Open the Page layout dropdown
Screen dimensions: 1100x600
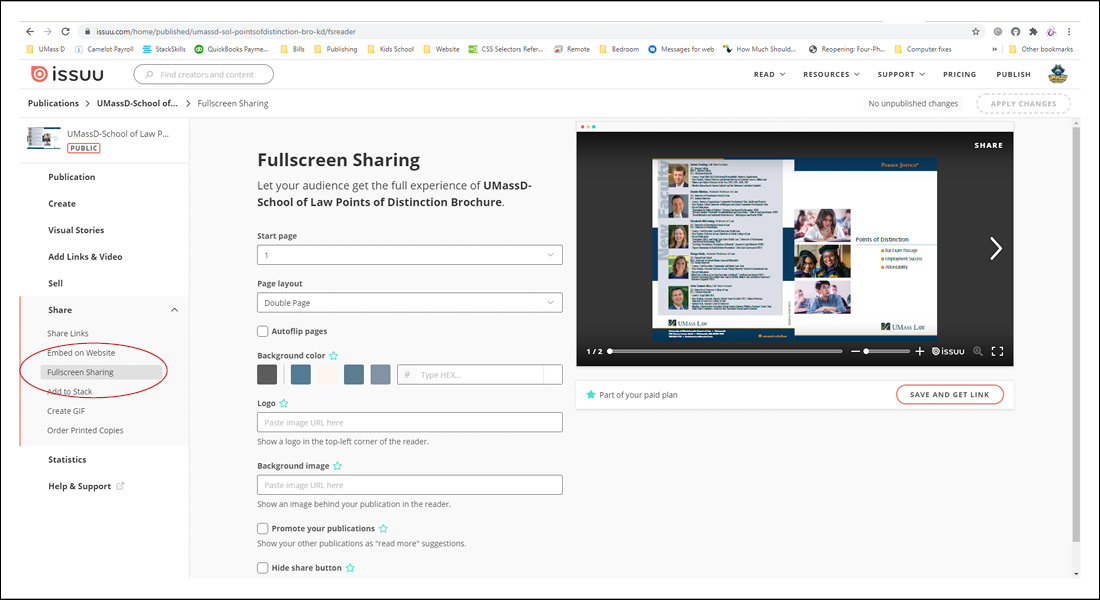point(409,302)
